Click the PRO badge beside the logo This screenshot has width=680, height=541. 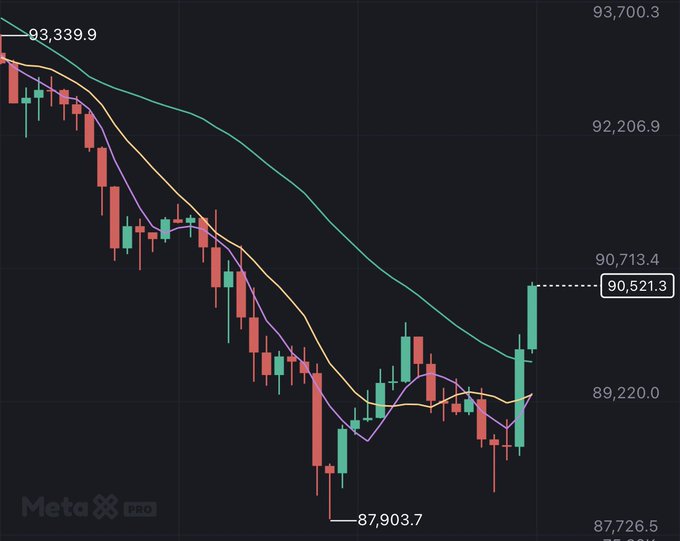point(139,509)
